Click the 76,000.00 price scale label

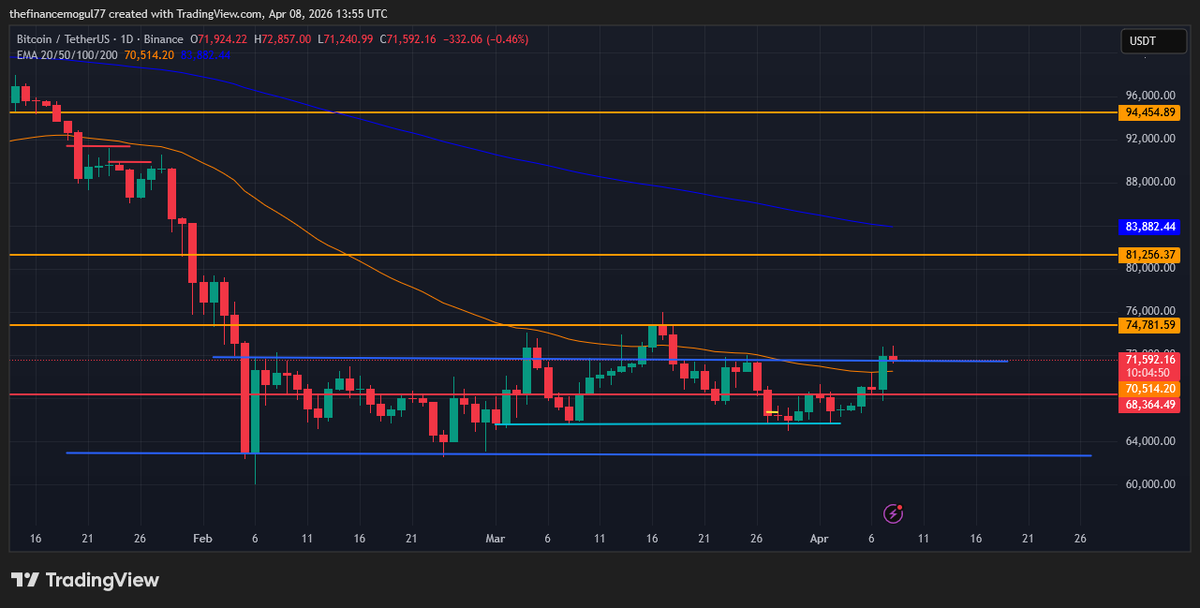pyautogui.click(x=1150, y=311)
